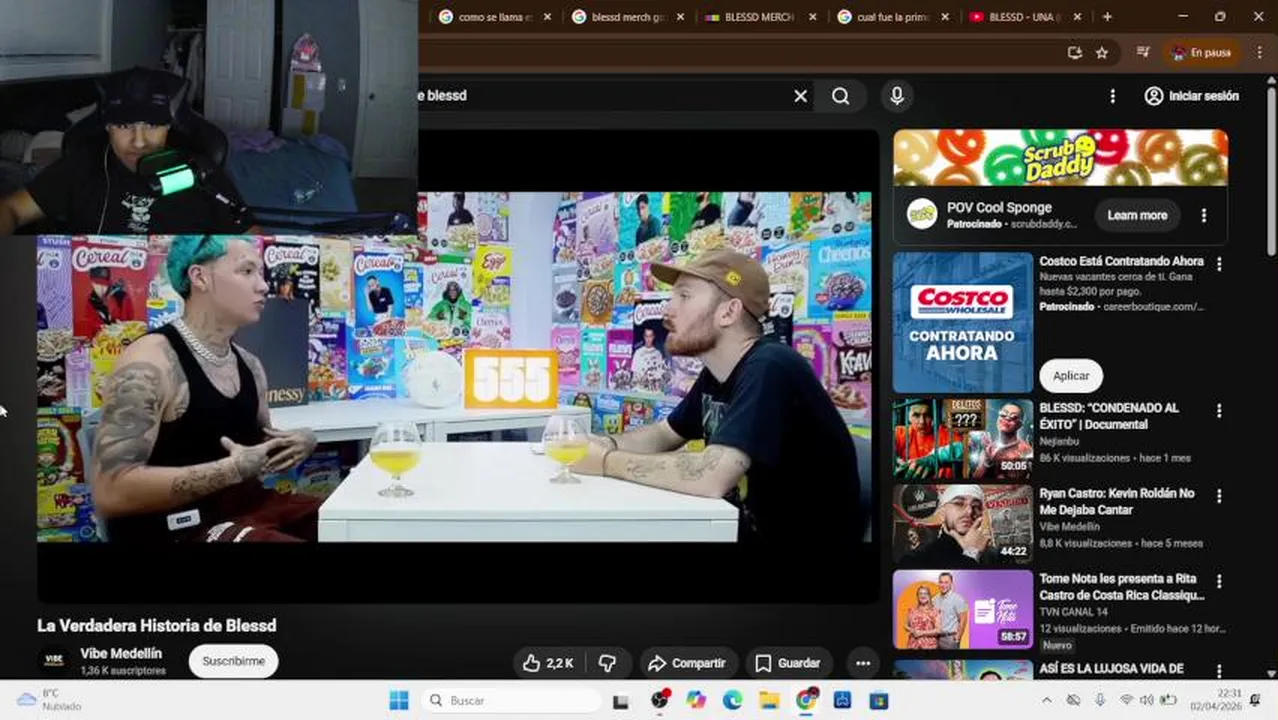This screenshot has height=720, width=1278.
Task: Click the YouTube search magnifier button
Action: (841, 96)
